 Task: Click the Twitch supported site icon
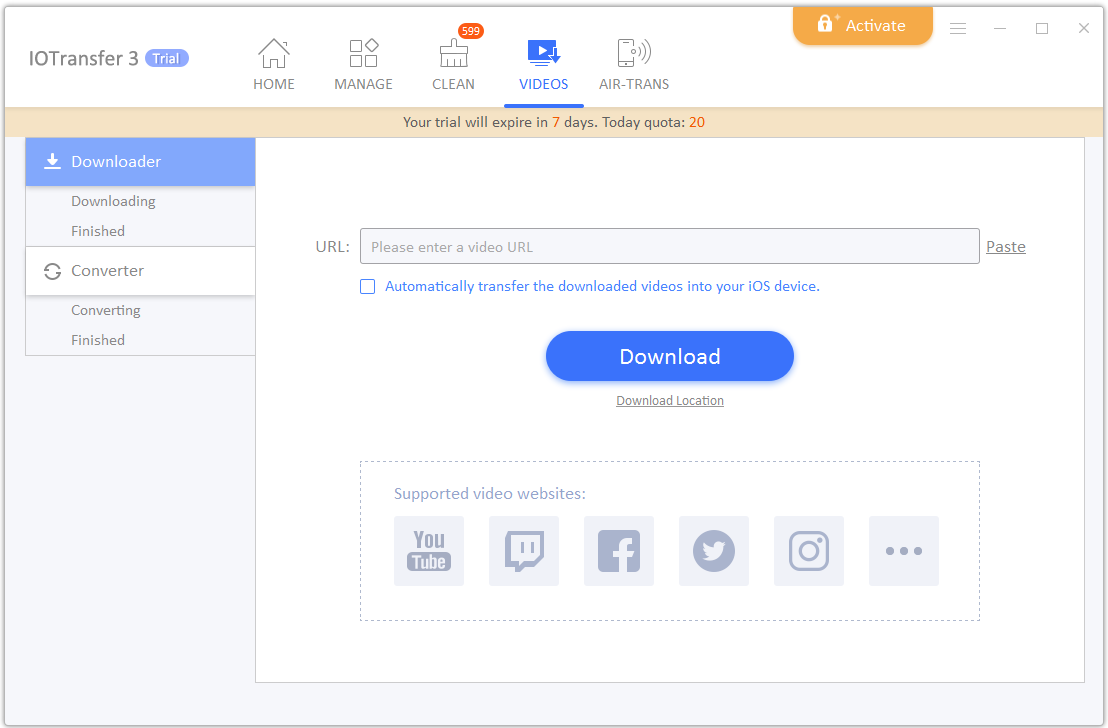[x=524, y=551]
